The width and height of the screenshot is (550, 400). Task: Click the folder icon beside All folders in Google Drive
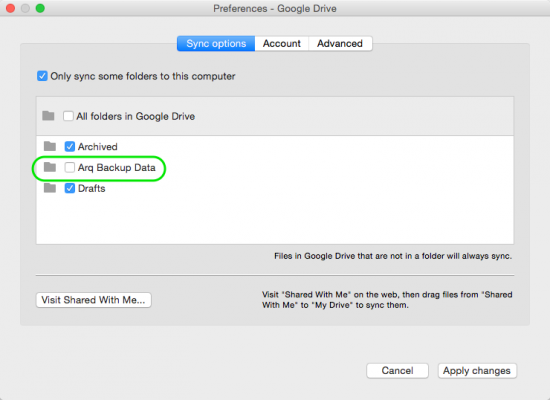(x=48, y=115)
